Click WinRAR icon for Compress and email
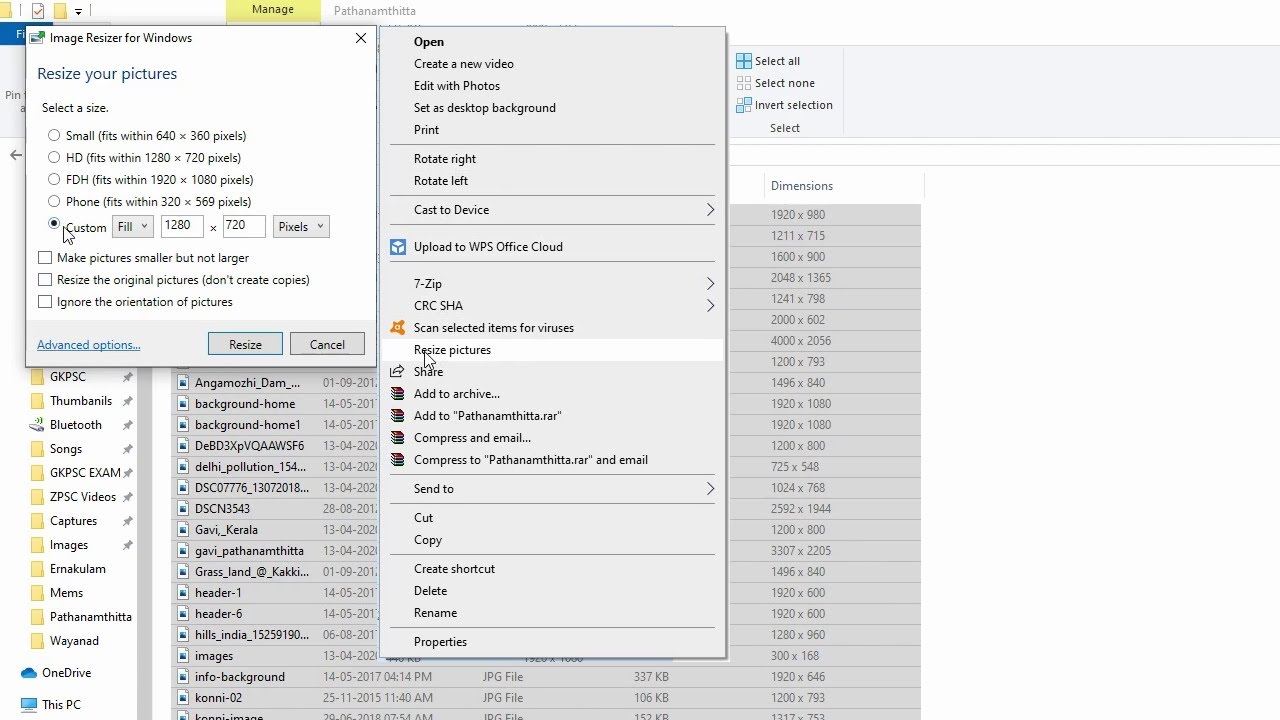The height and width of the screenshot is (720, 1280). 398,437
